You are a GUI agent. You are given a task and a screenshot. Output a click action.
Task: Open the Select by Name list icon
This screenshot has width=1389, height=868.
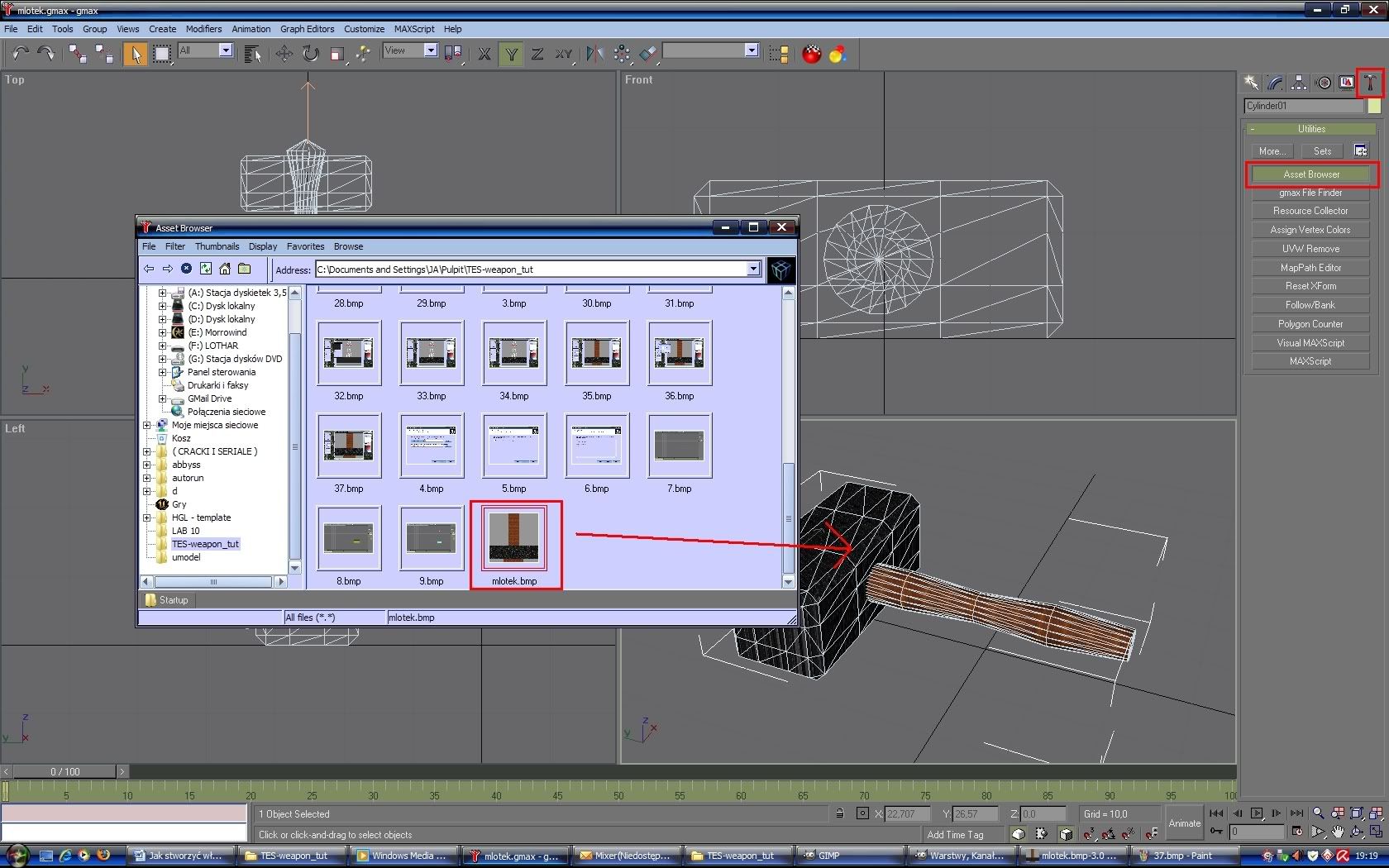tap(253, 54)
